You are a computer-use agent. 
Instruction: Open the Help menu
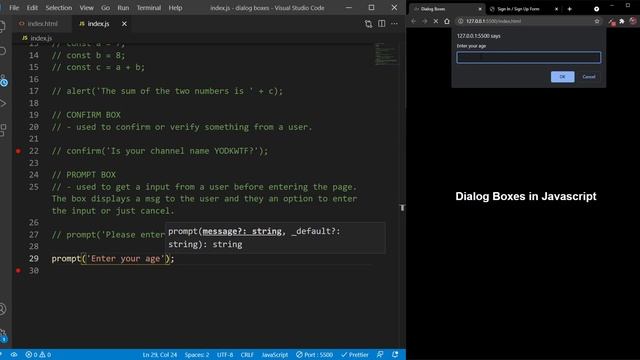pos(176,8)
